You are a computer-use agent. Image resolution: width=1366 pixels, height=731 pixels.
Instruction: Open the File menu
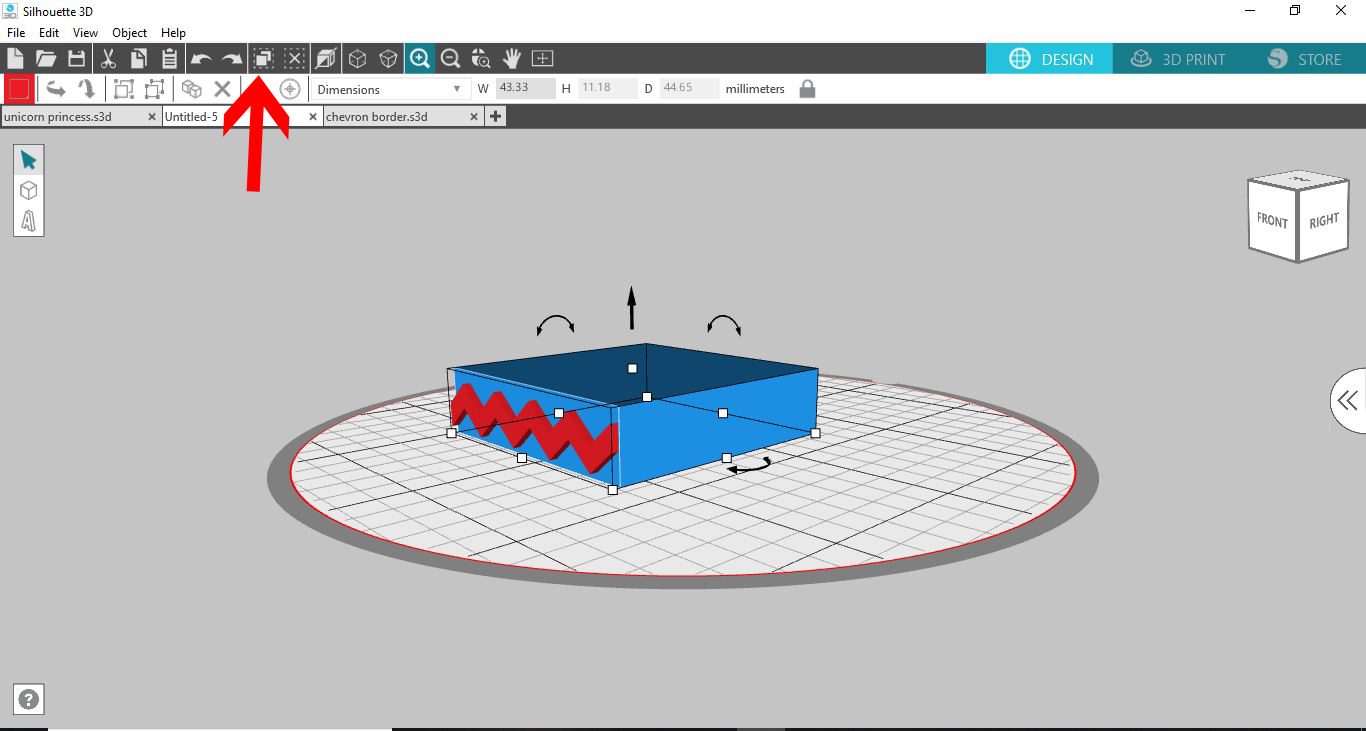click(16, 33)
